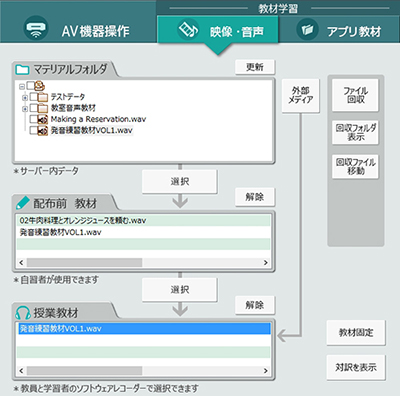The image size is (400, 396).
Task: Click the ファイル回収 button
Action: pyautogui.click(x=355, y=95)
